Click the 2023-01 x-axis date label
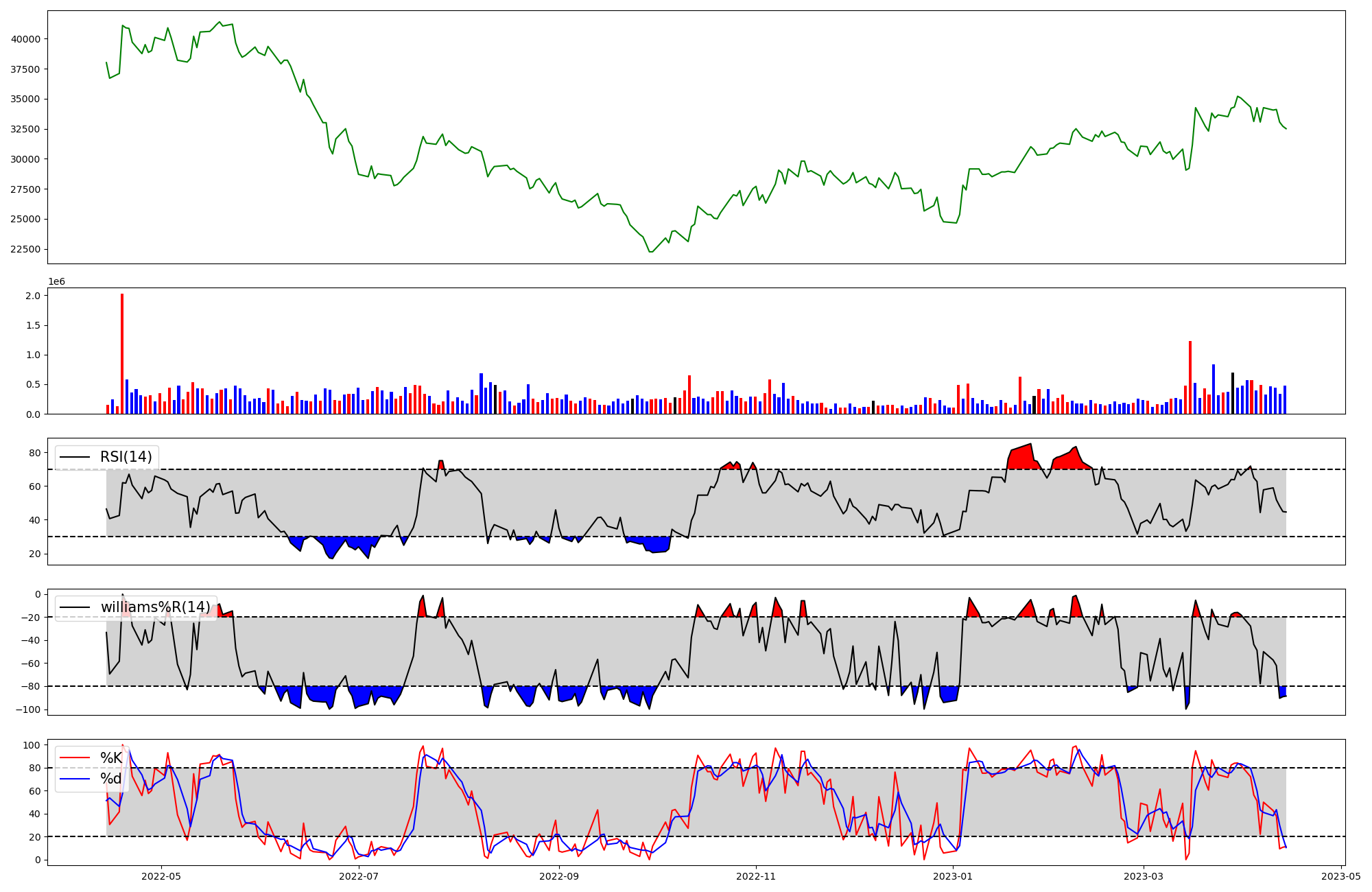This screenshot has height=892, width=1372. pos(953,876)
